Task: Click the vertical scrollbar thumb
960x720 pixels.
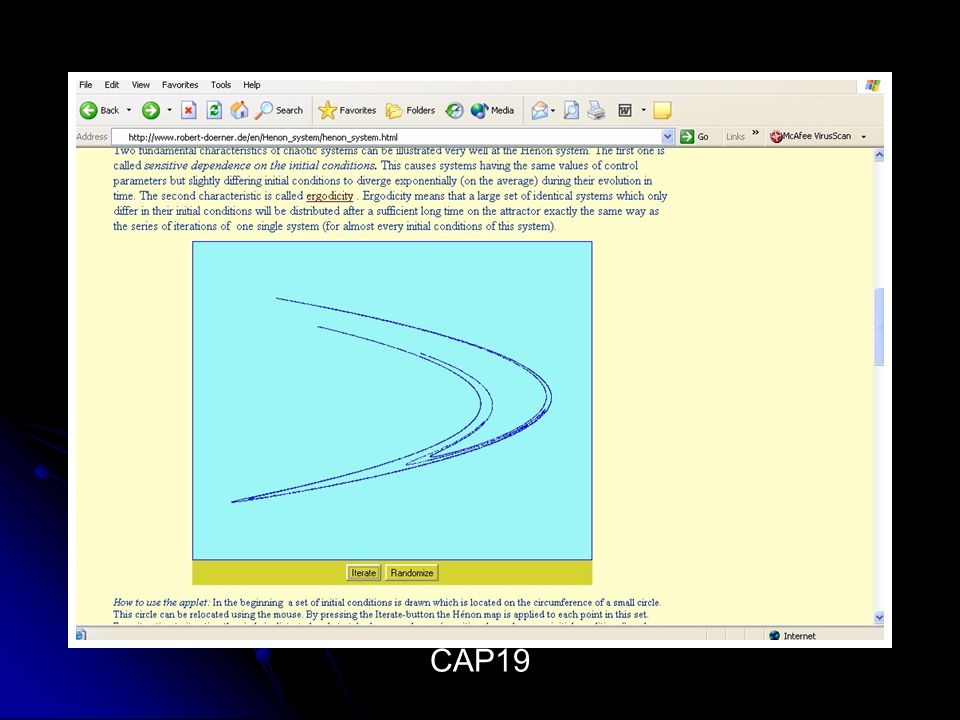Action: tap(879, 326)
